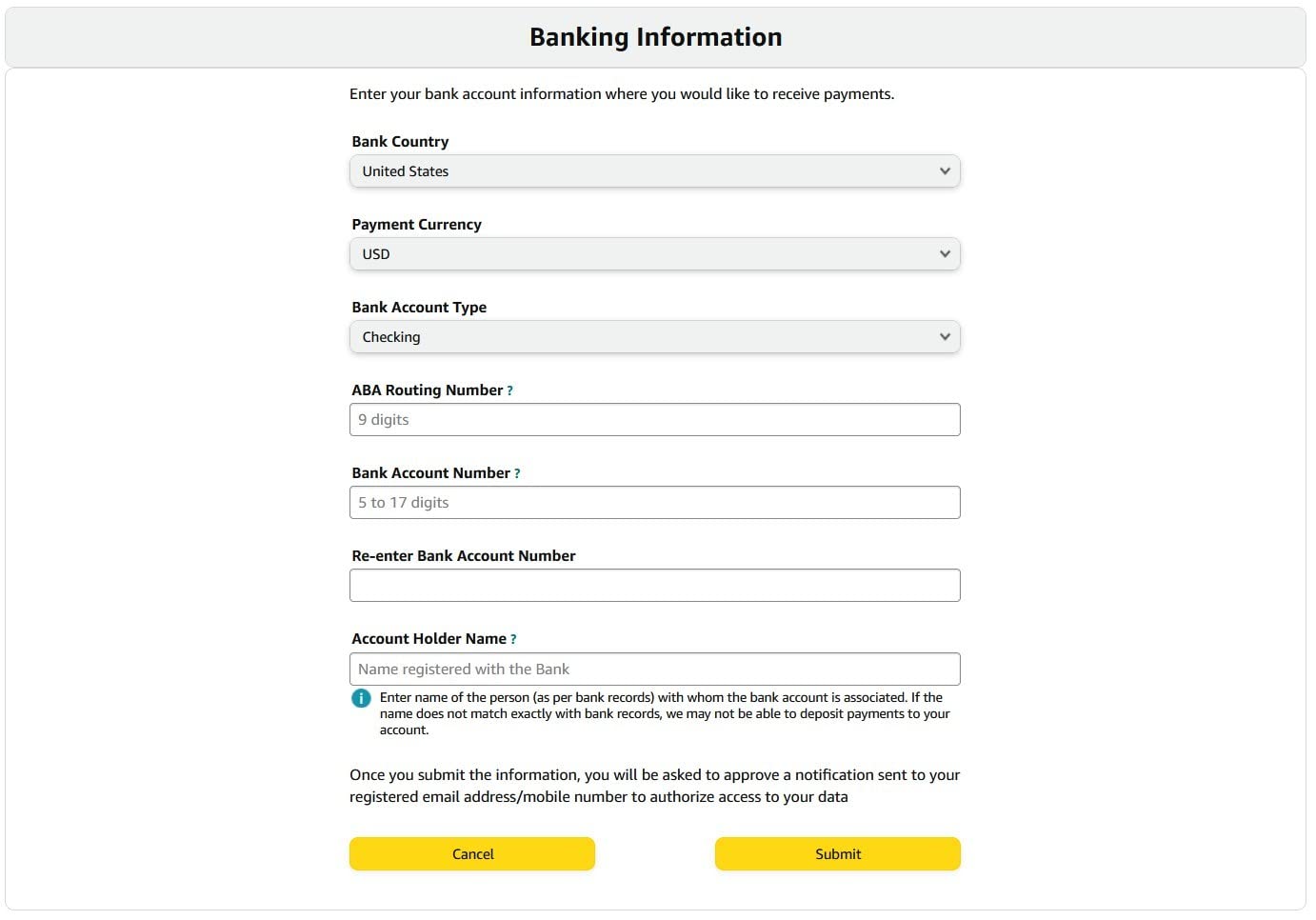1316x920 pixels.
Task: Select the Re-enter Bank Account Number field
Action: pyautogui.click(x=654, y=586)
